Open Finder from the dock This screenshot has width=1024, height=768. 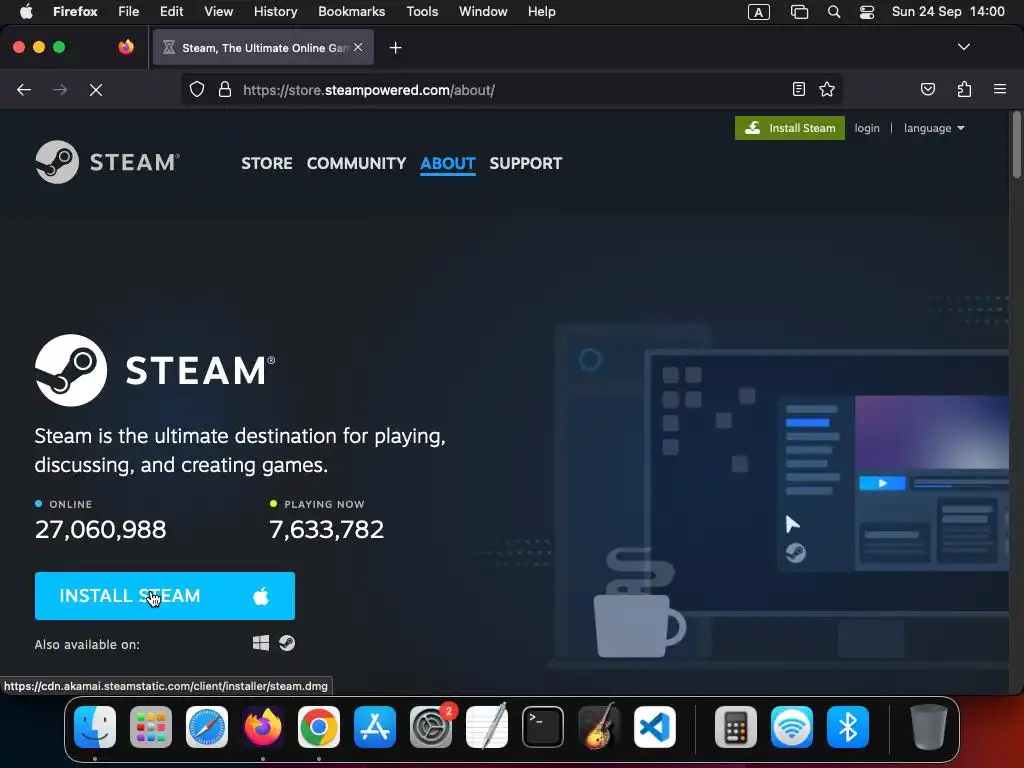[x=95, y=727]
